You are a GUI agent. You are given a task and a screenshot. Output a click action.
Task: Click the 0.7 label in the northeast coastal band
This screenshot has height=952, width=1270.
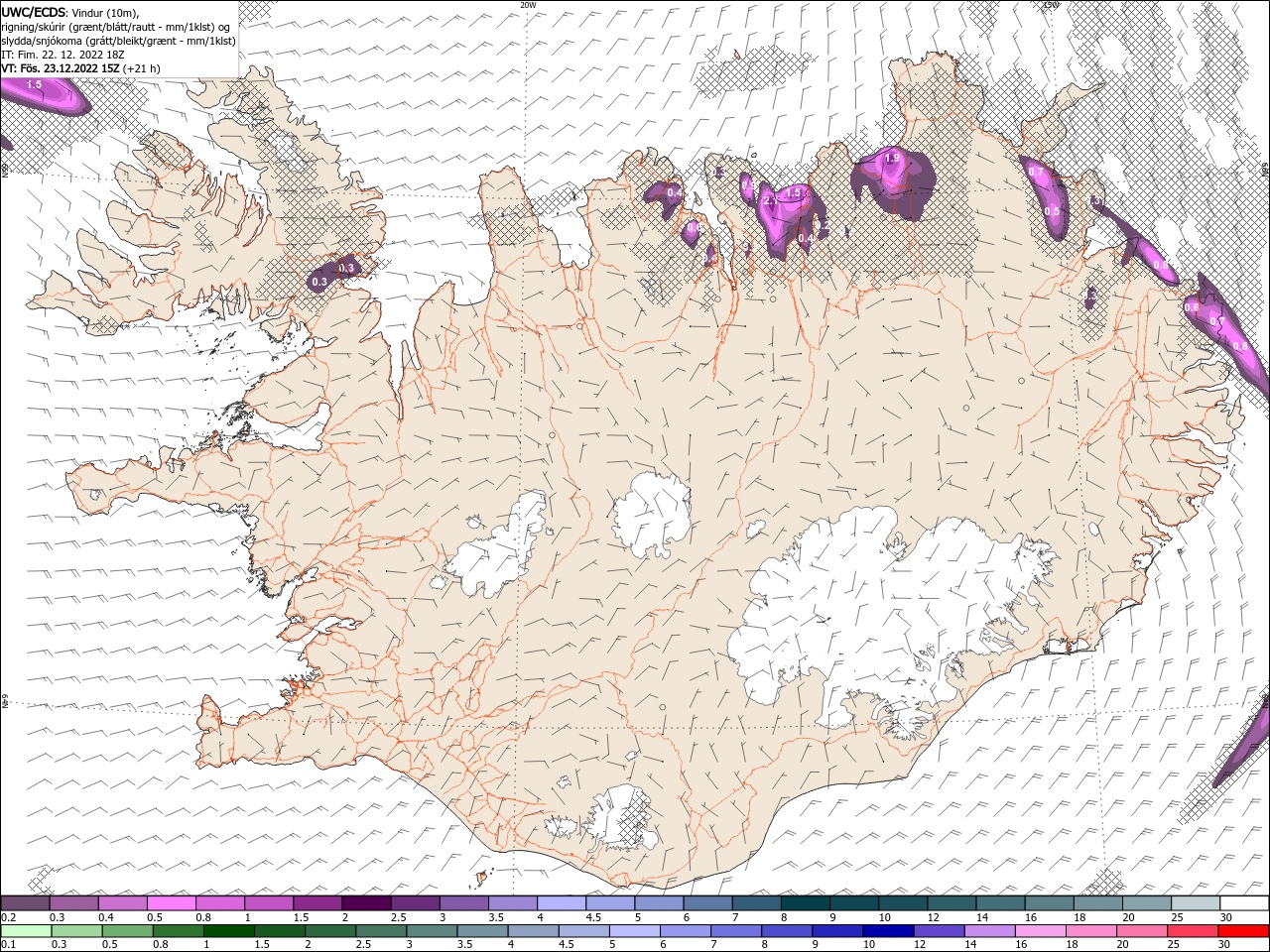coord(1036,172)
